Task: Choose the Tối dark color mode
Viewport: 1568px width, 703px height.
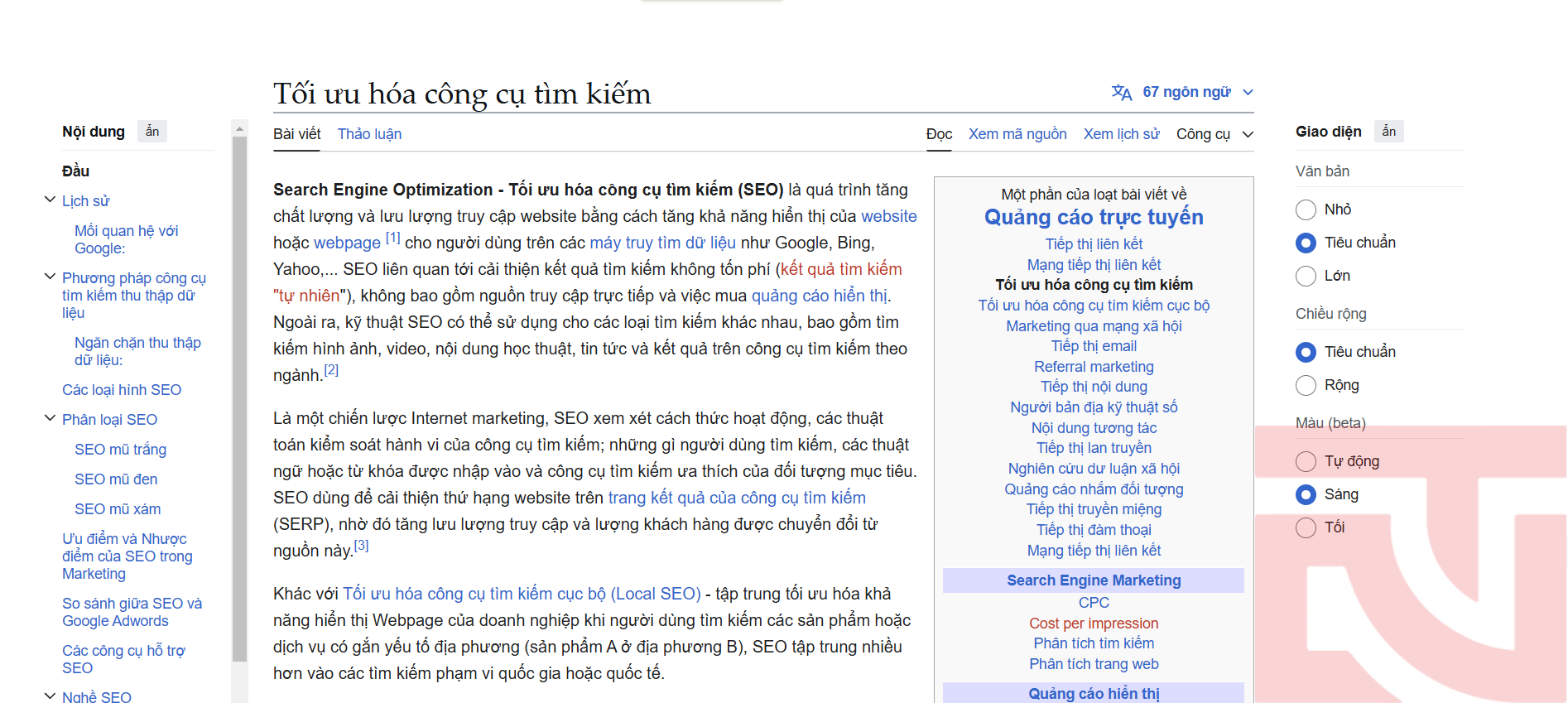Action: (1306, 527)
